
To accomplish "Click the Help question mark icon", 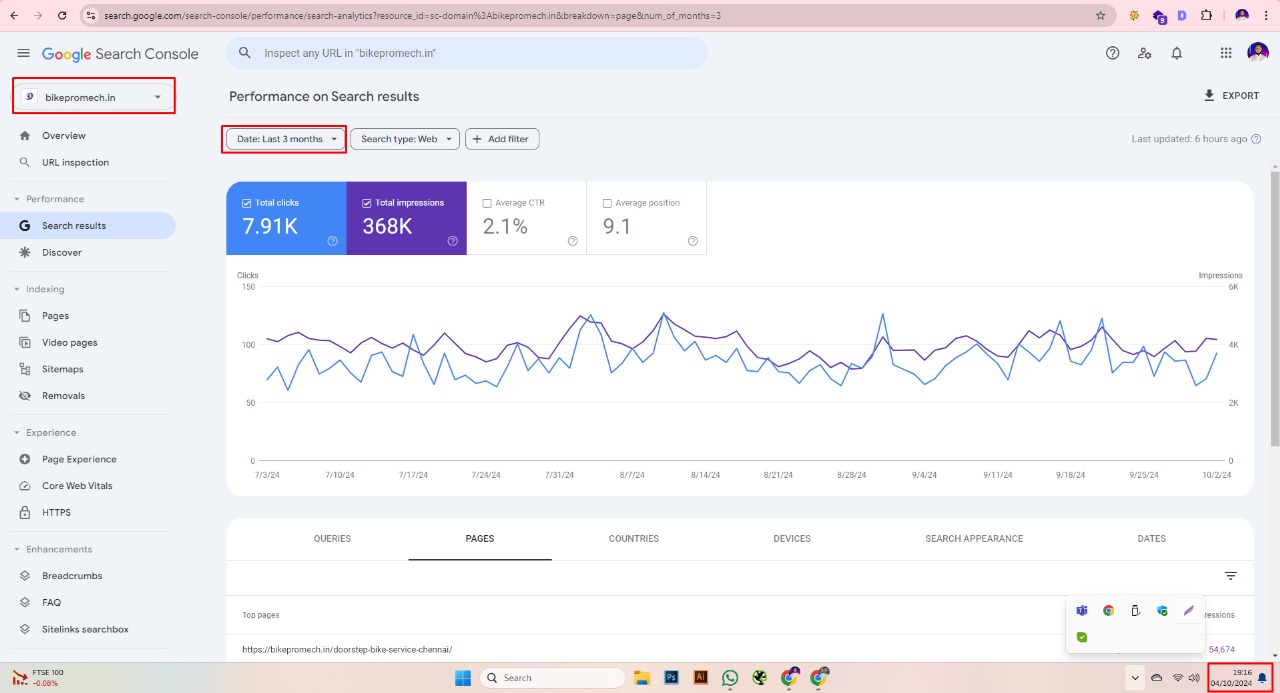I will (1112, 53).
